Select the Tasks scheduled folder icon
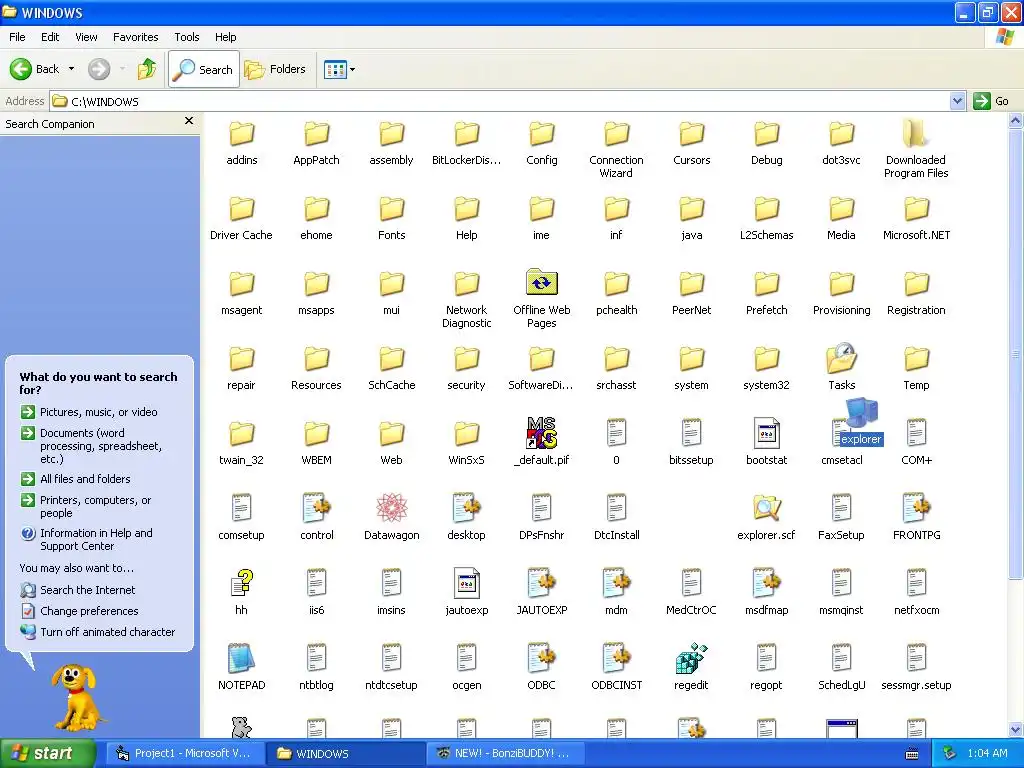This screenshot has width=1024, height=768. 841,358
